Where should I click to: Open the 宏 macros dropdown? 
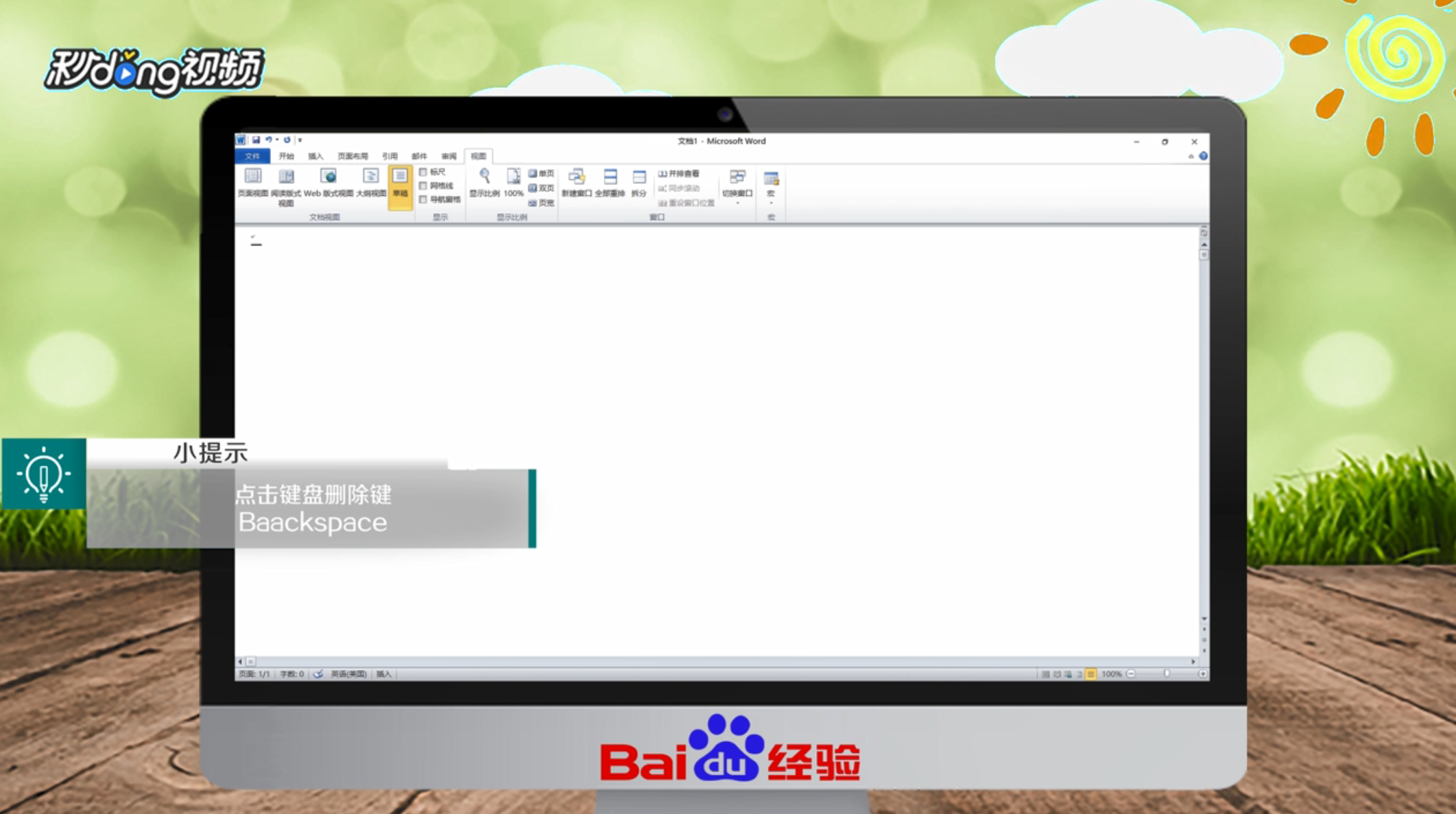771,187
